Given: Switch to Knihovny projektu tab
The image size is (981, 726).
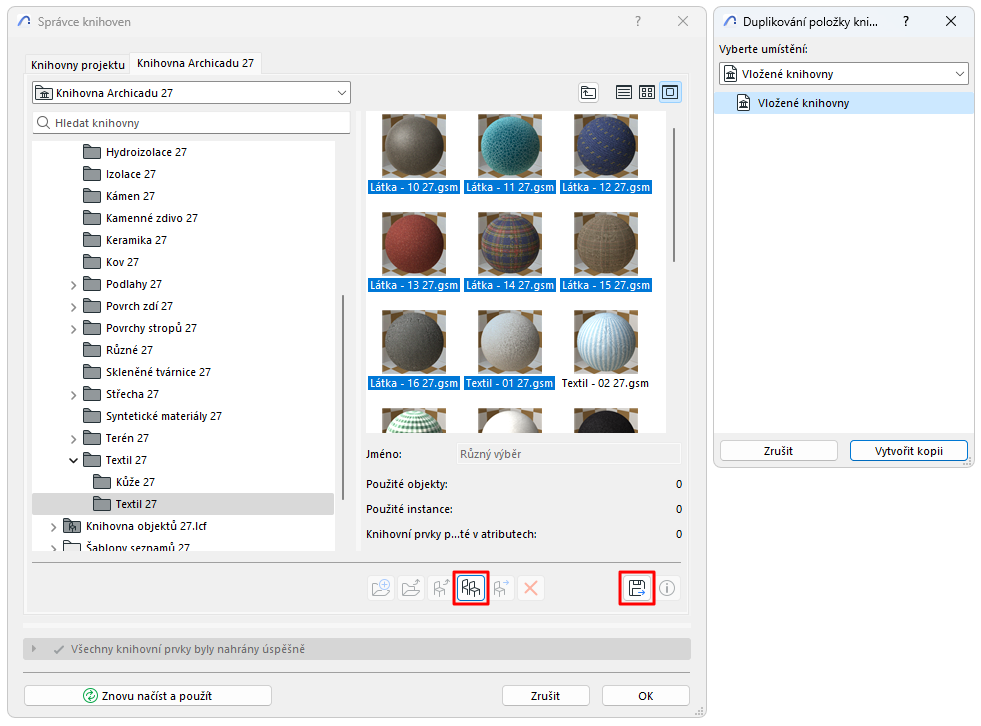Looking at the screenshot, I should point(78,64).
